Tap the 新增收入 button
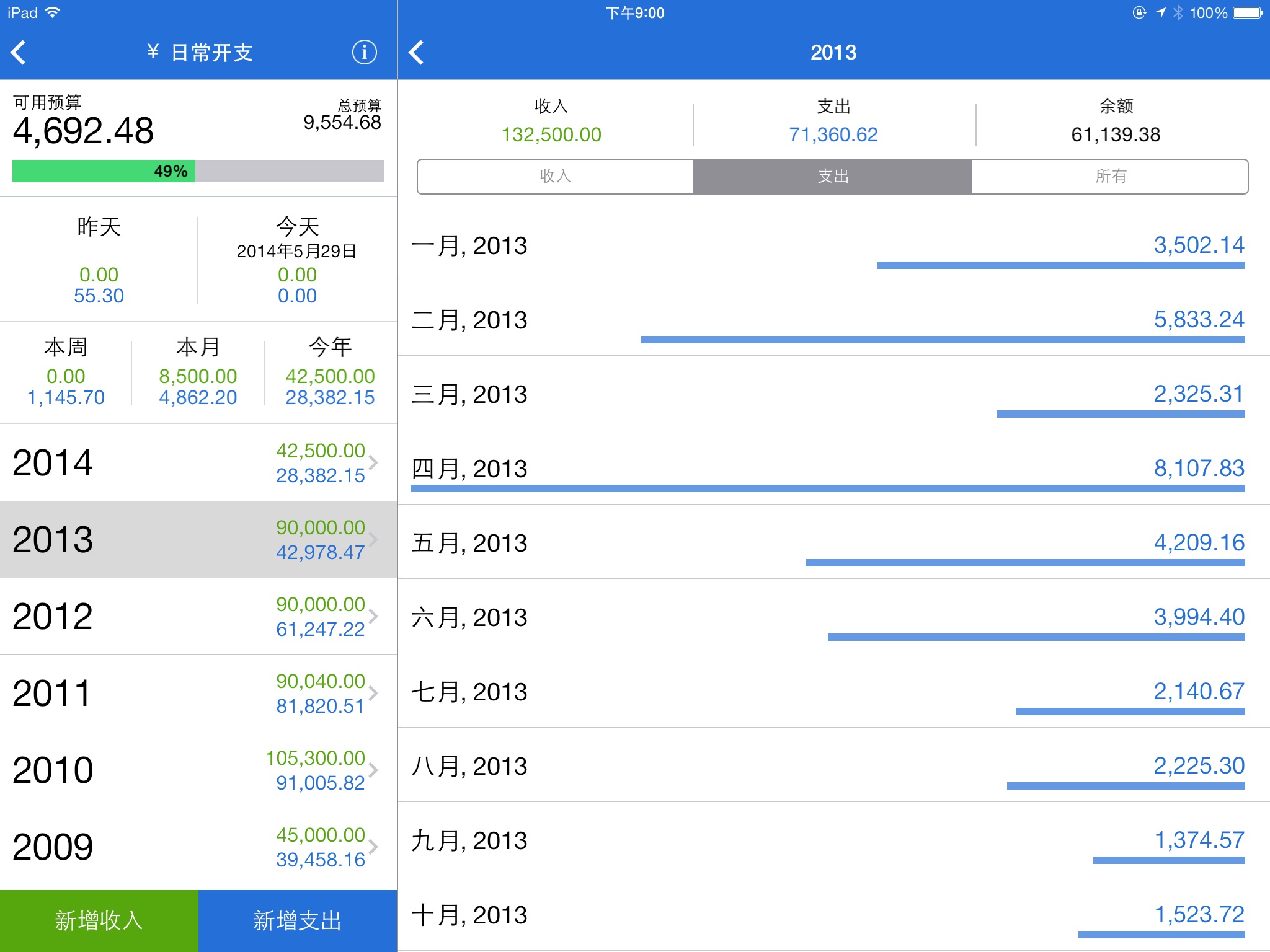 pos(99,921)
